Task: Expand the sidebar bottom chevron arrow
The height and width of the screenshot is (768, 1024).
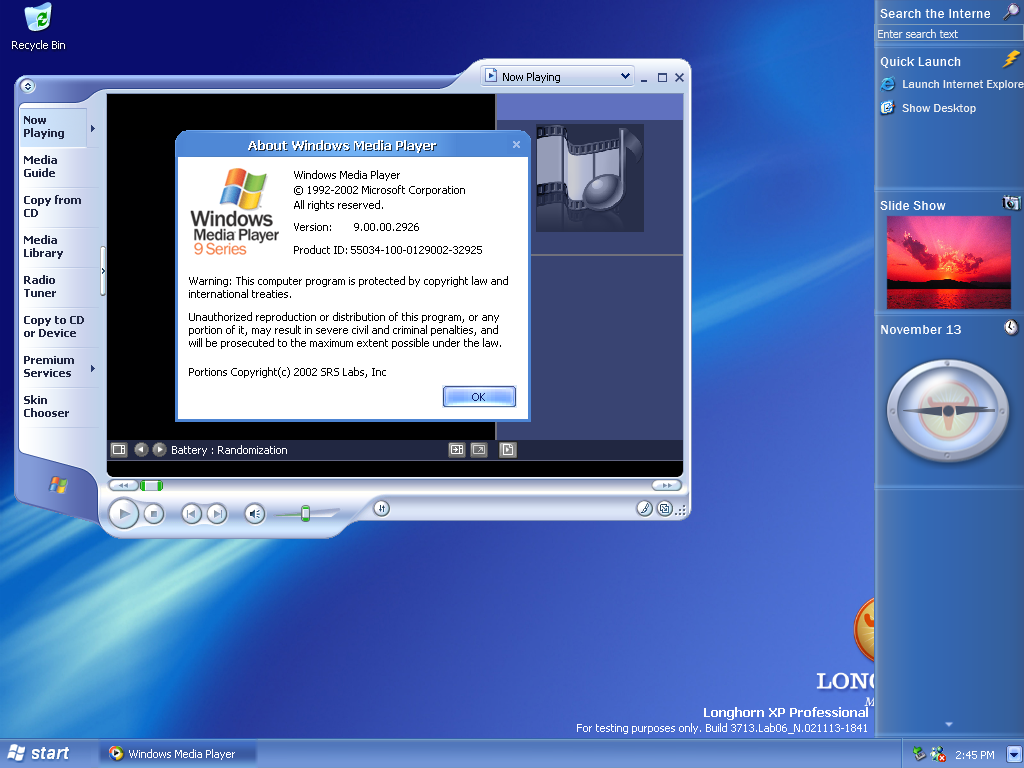Action: tap(949, 724)
